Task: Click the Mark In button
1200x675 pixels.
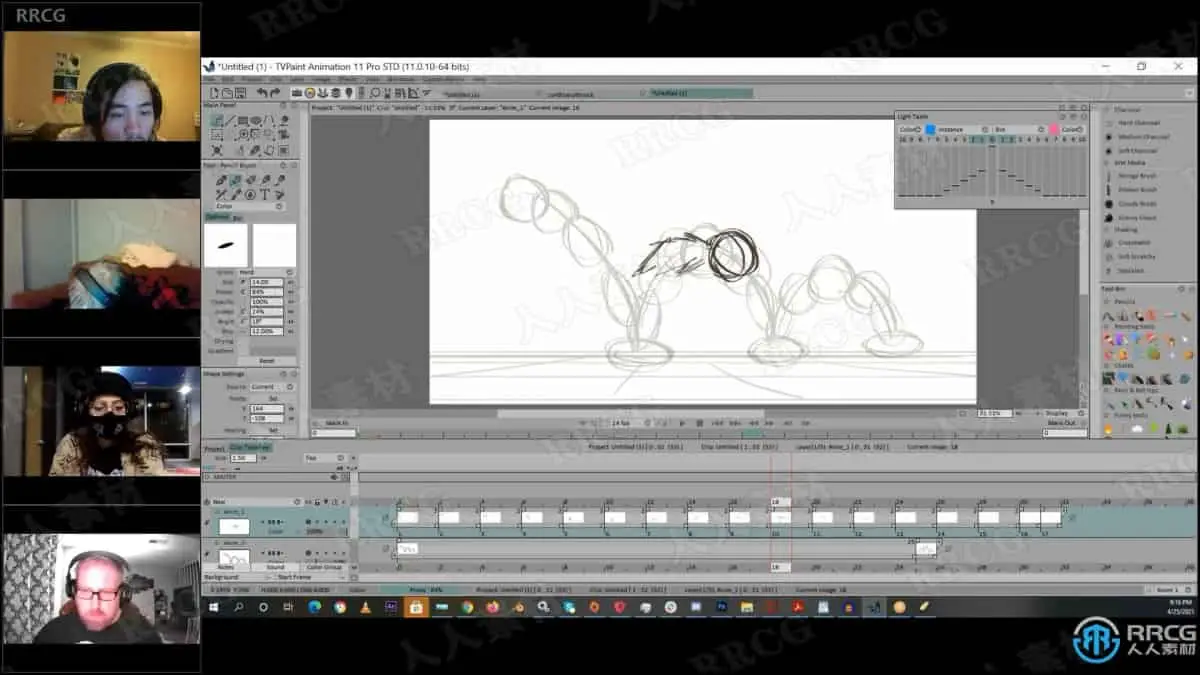Action: tap(335, 423)
